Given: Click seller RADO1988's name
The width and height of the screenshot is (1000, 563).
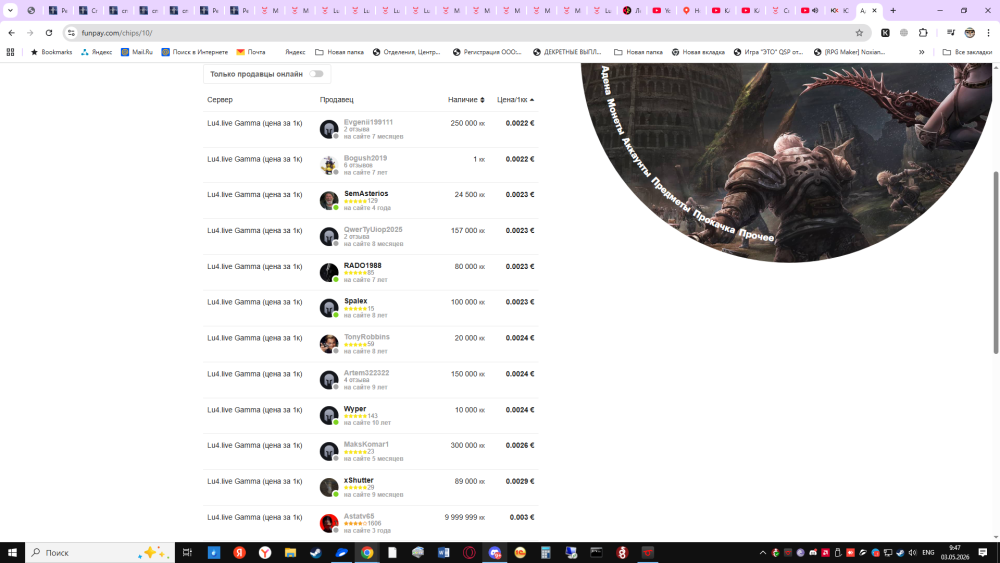Looking at the screenshot, I should coord(362,265).
